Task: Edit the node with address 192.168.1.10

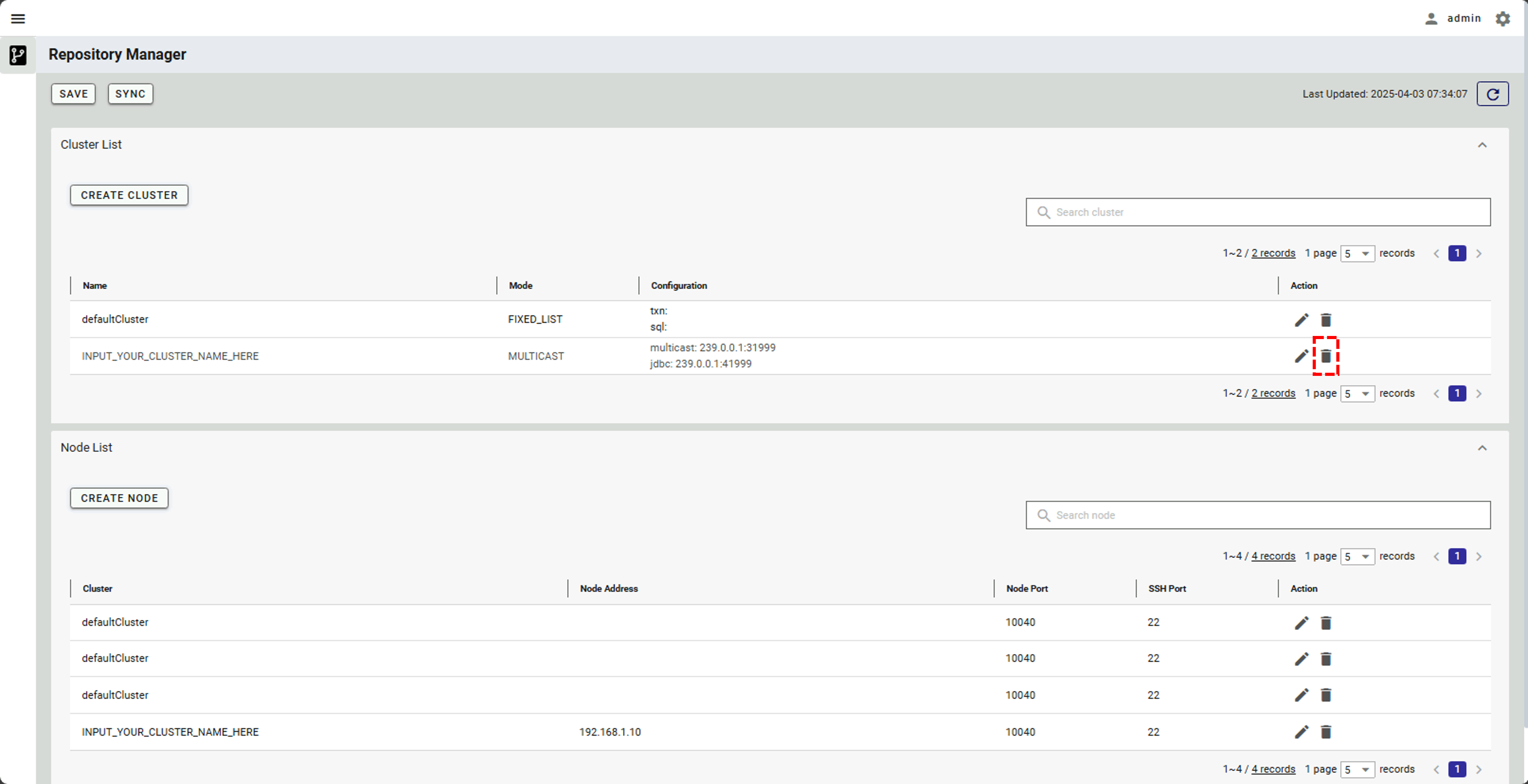Action: click(1301, 732)
